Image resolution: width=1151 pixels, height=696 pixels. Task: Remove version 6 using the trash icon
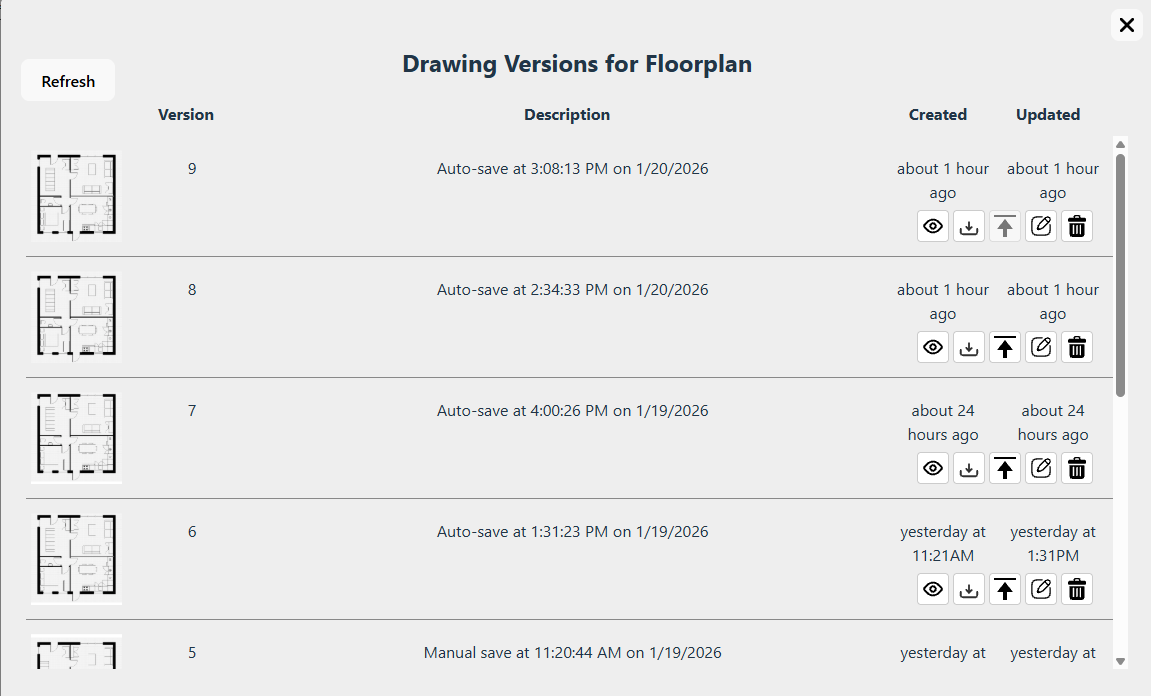pyautogui.click(x=1077, y=590)
